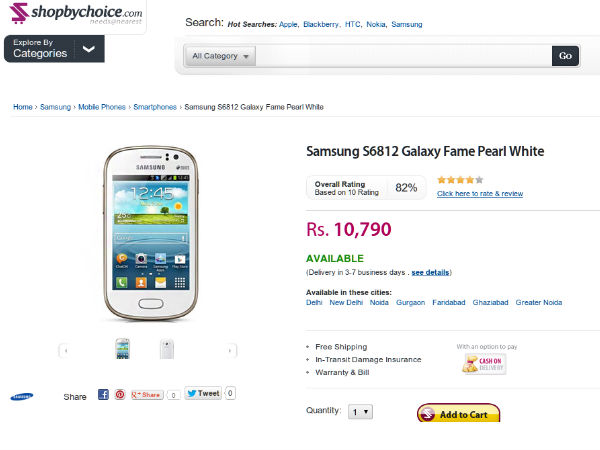This screenshot has height=450, width=600.
Task: Tweet this product
Action: coord(204,394)
